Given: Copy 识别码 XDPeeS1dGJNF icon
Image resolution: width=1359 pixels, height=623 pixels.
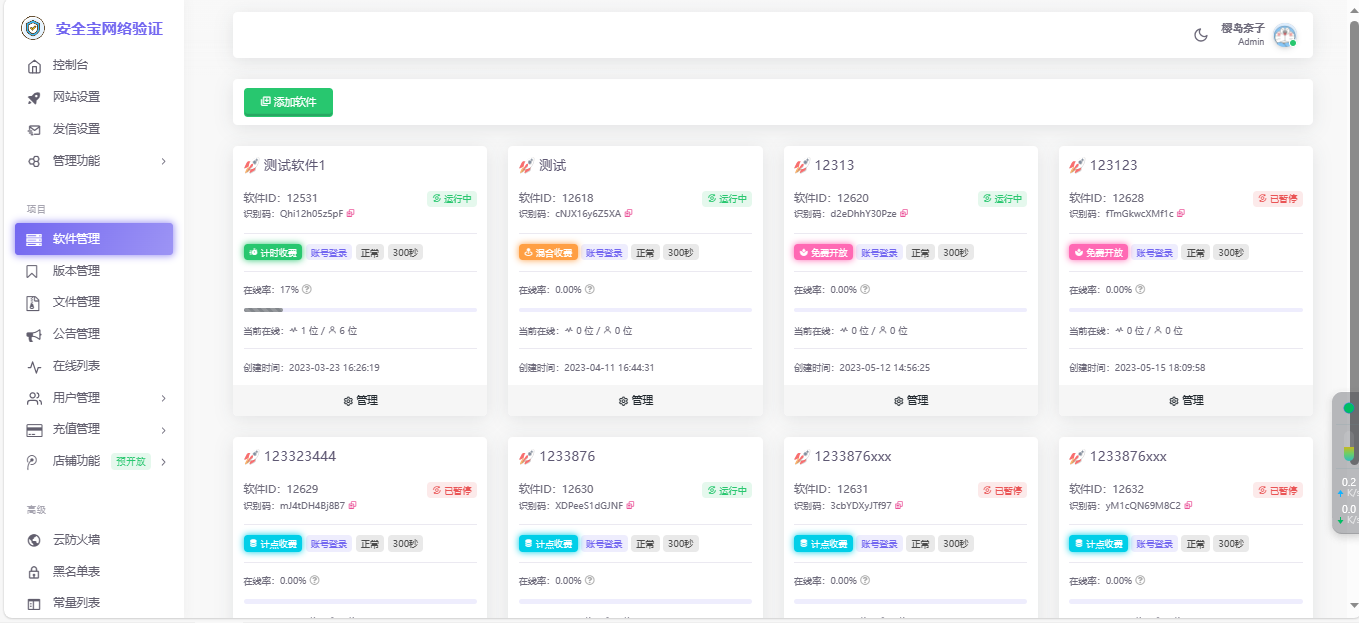Looking at the screenshot, I should coord(630,505).
